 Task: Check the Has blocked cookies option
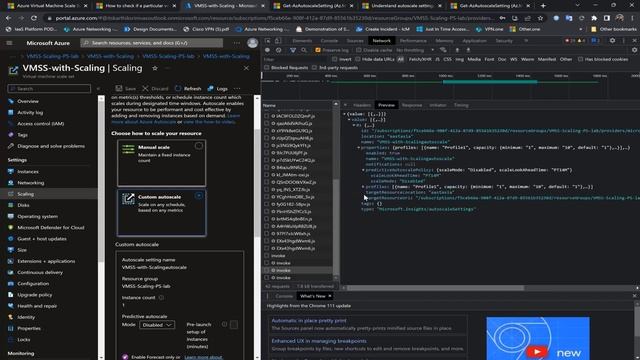click(580, 59)
